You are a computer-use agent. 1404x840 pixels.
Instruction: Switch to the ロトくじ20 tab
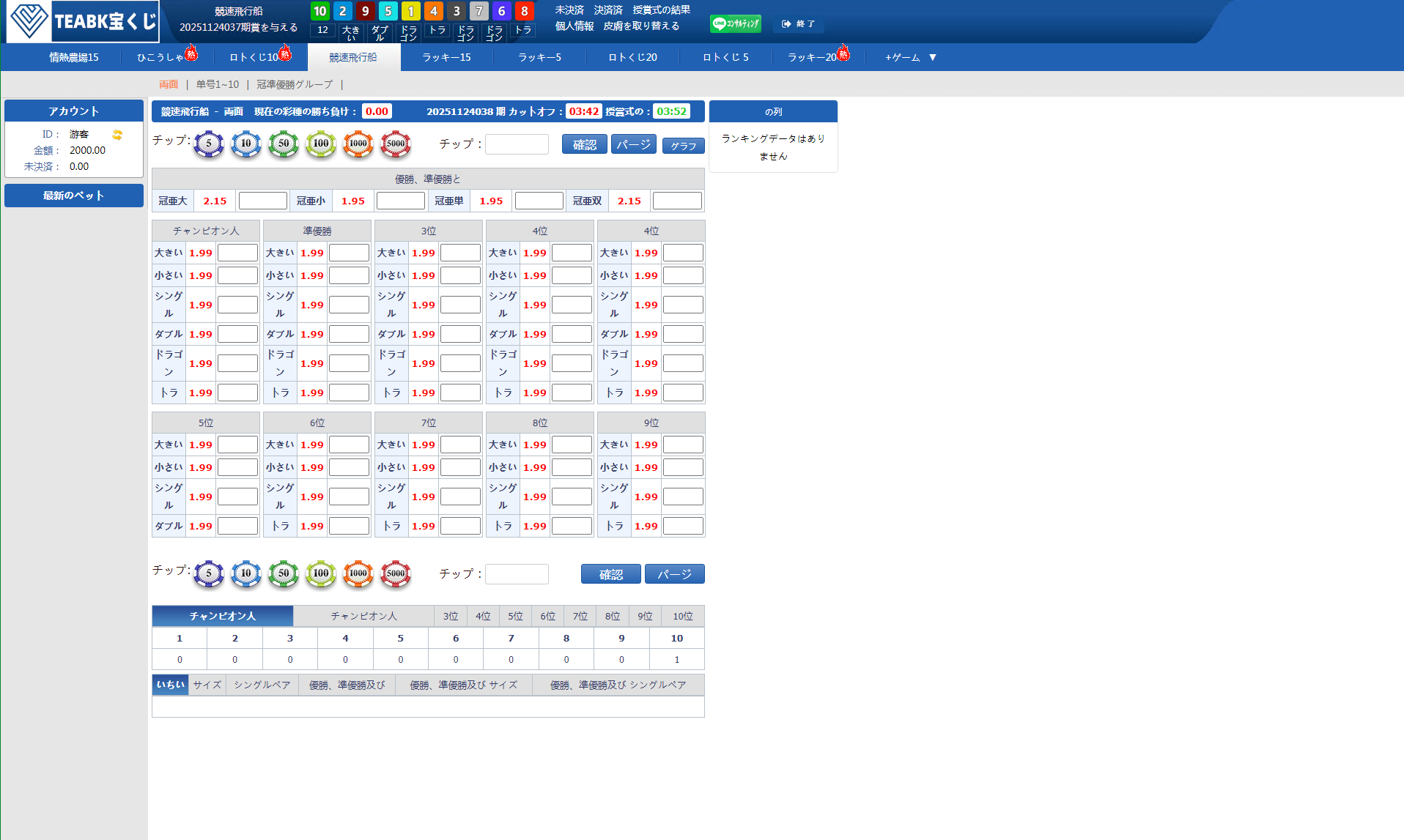coord(632,57)
